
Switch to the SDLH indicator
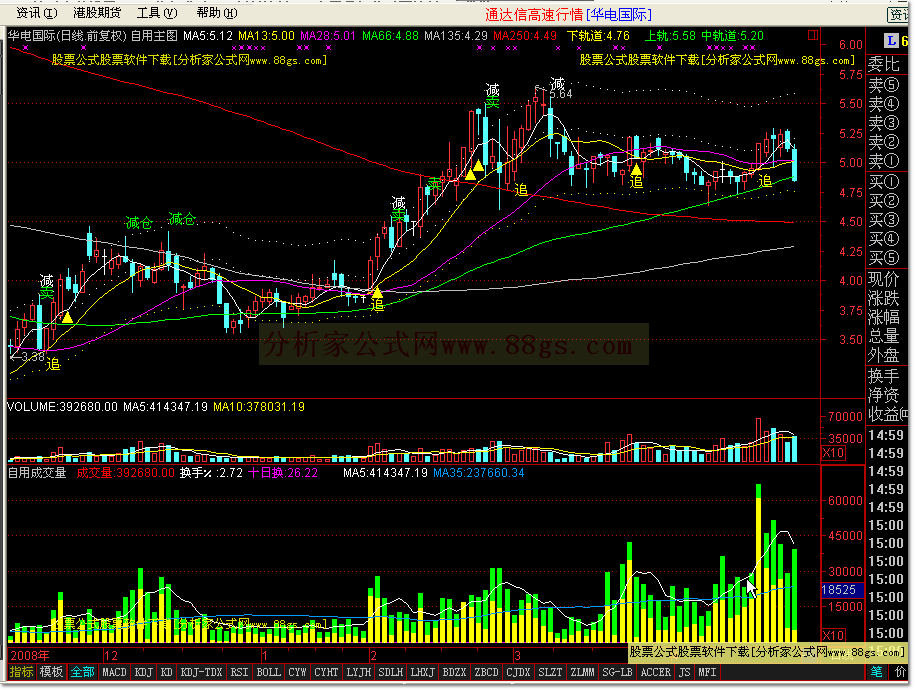390,672
